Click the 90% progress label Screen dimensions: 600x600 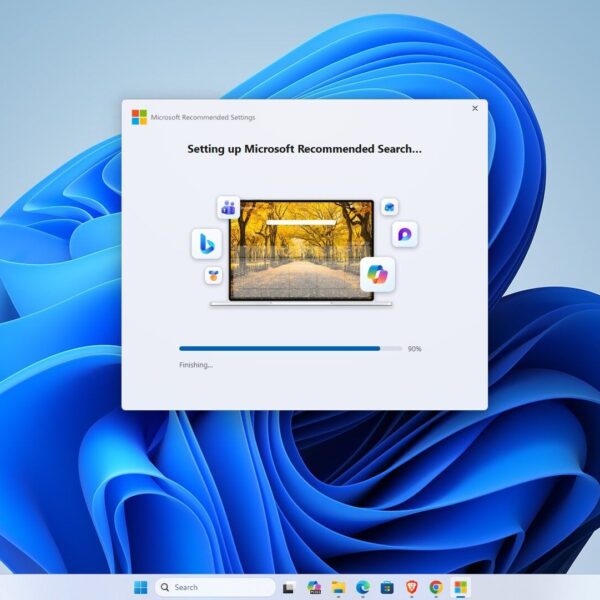[414, 349]
